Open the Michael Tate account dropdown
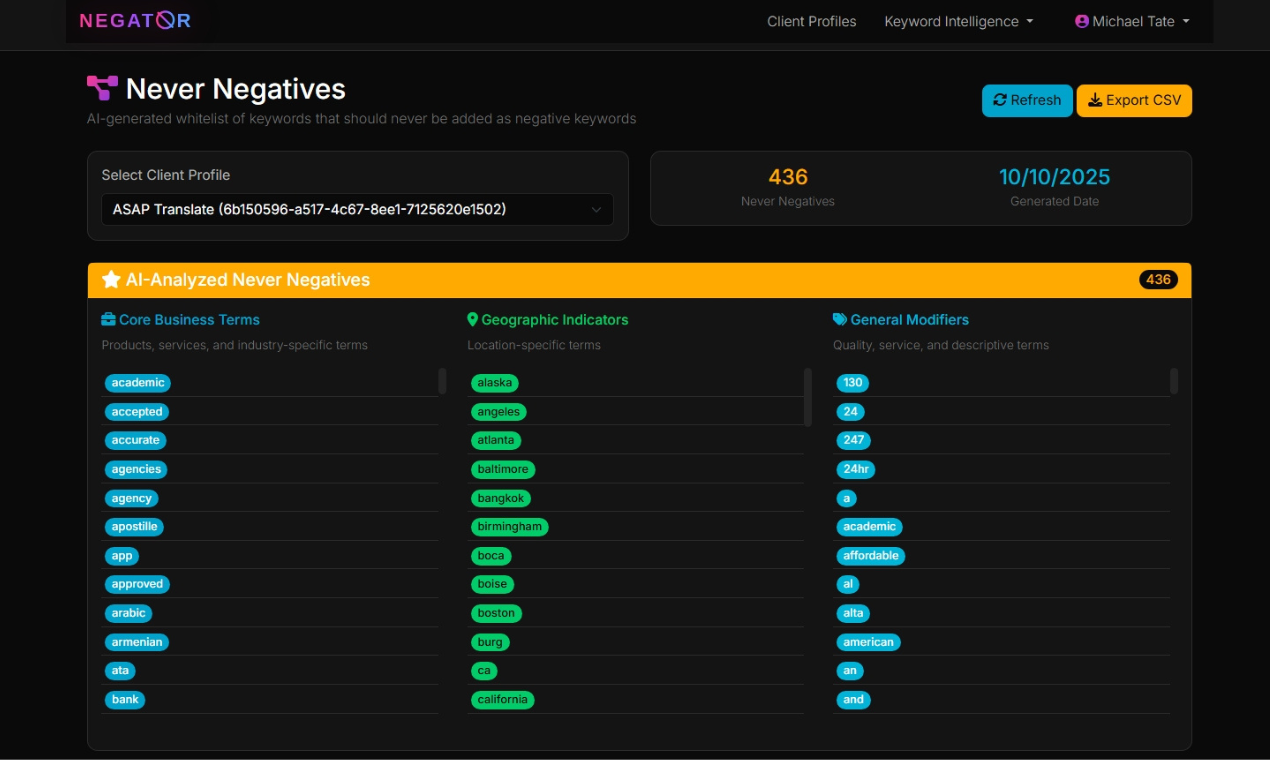 coord(1132,21)
